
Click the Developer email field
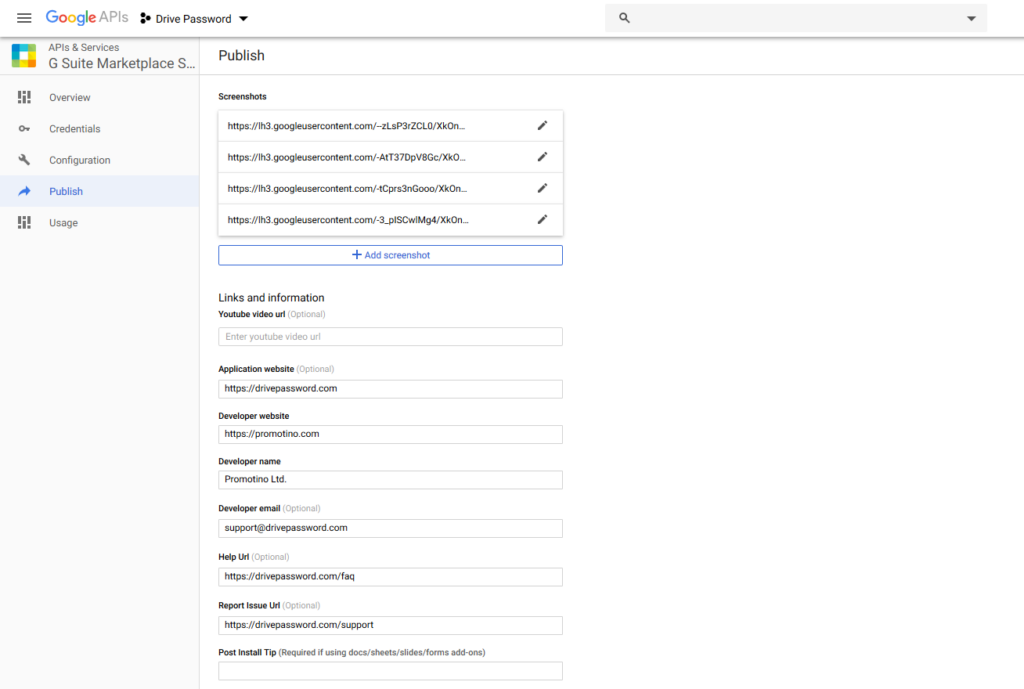[391, 528]
